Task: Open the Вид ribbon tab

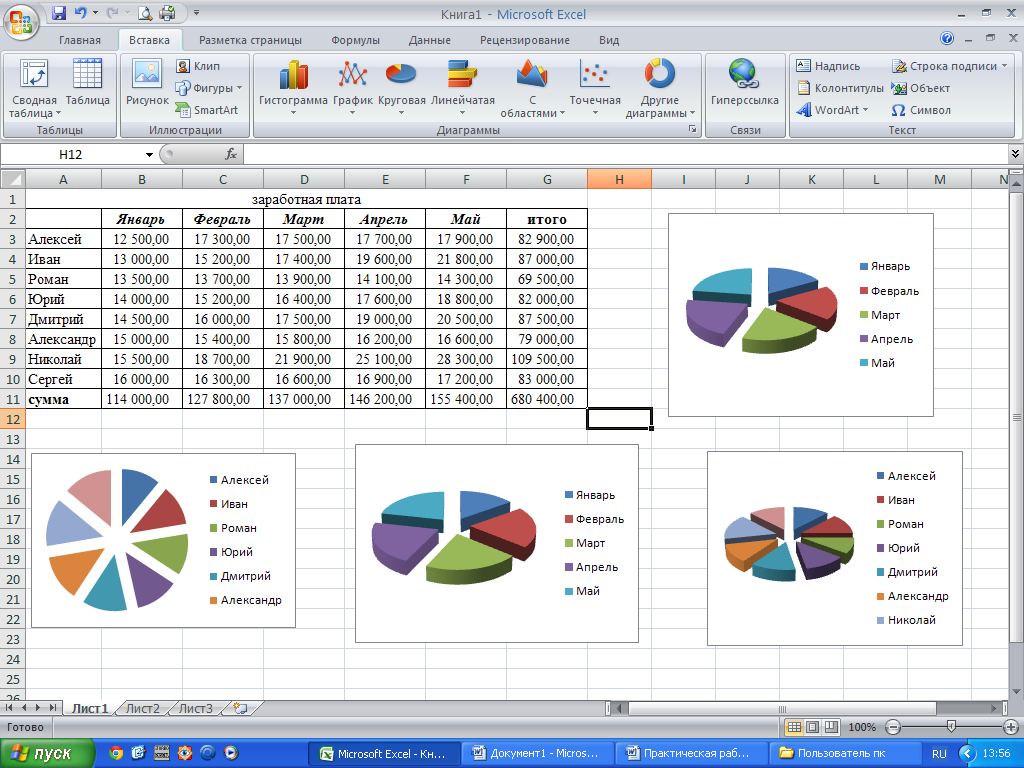Action: point(609,40)
